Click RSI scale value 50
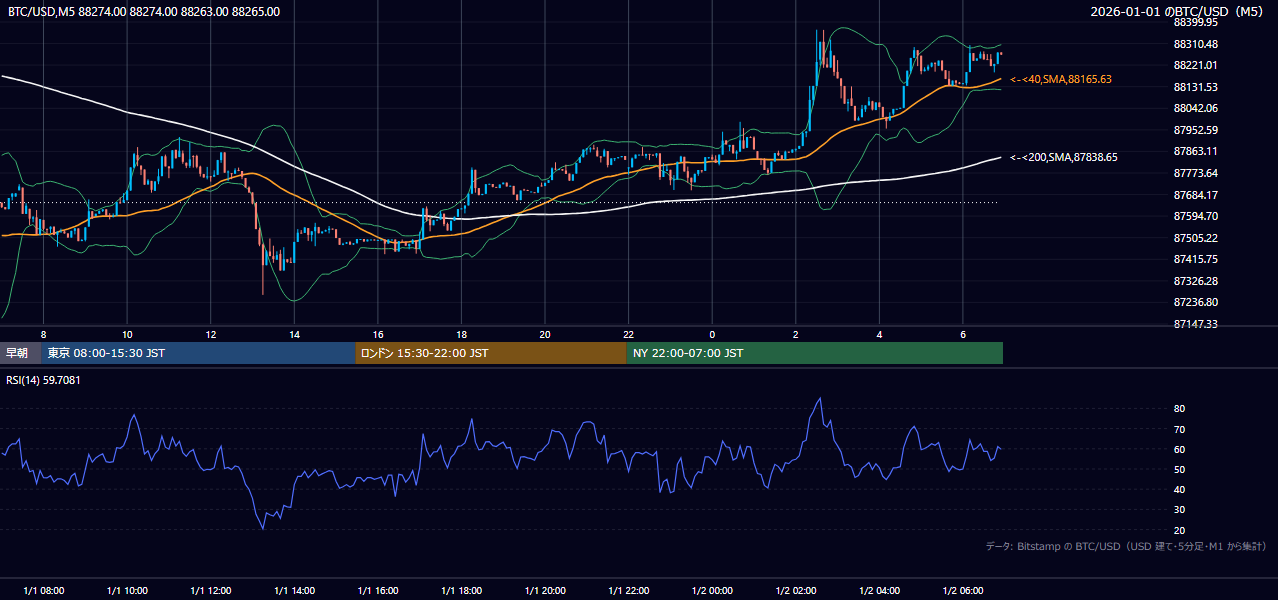This screenshot has width=1278, height=600. (x=1179, y=469)
